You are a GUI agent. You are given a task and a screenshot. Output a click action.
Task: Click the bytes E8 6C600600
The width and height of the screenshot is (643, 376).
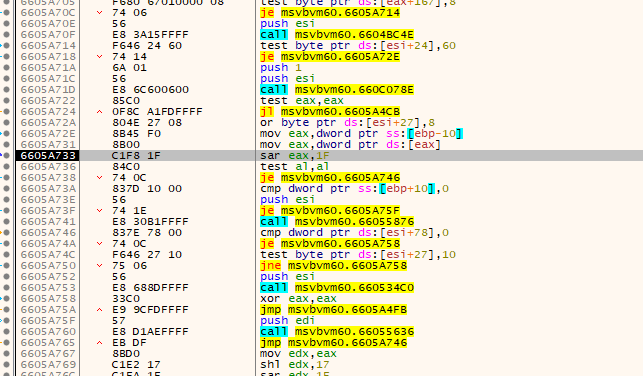150,89
